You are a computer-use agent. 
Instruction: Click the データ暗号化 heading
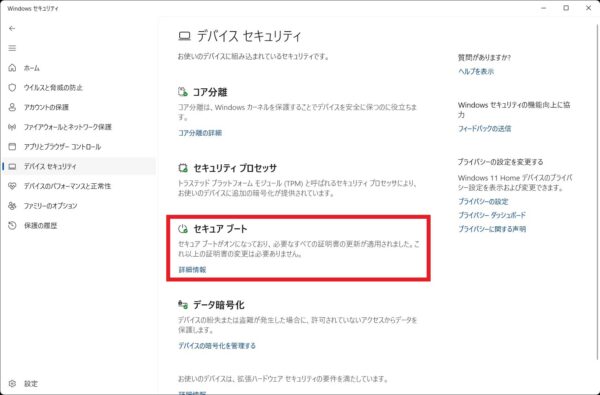point(218,305)
